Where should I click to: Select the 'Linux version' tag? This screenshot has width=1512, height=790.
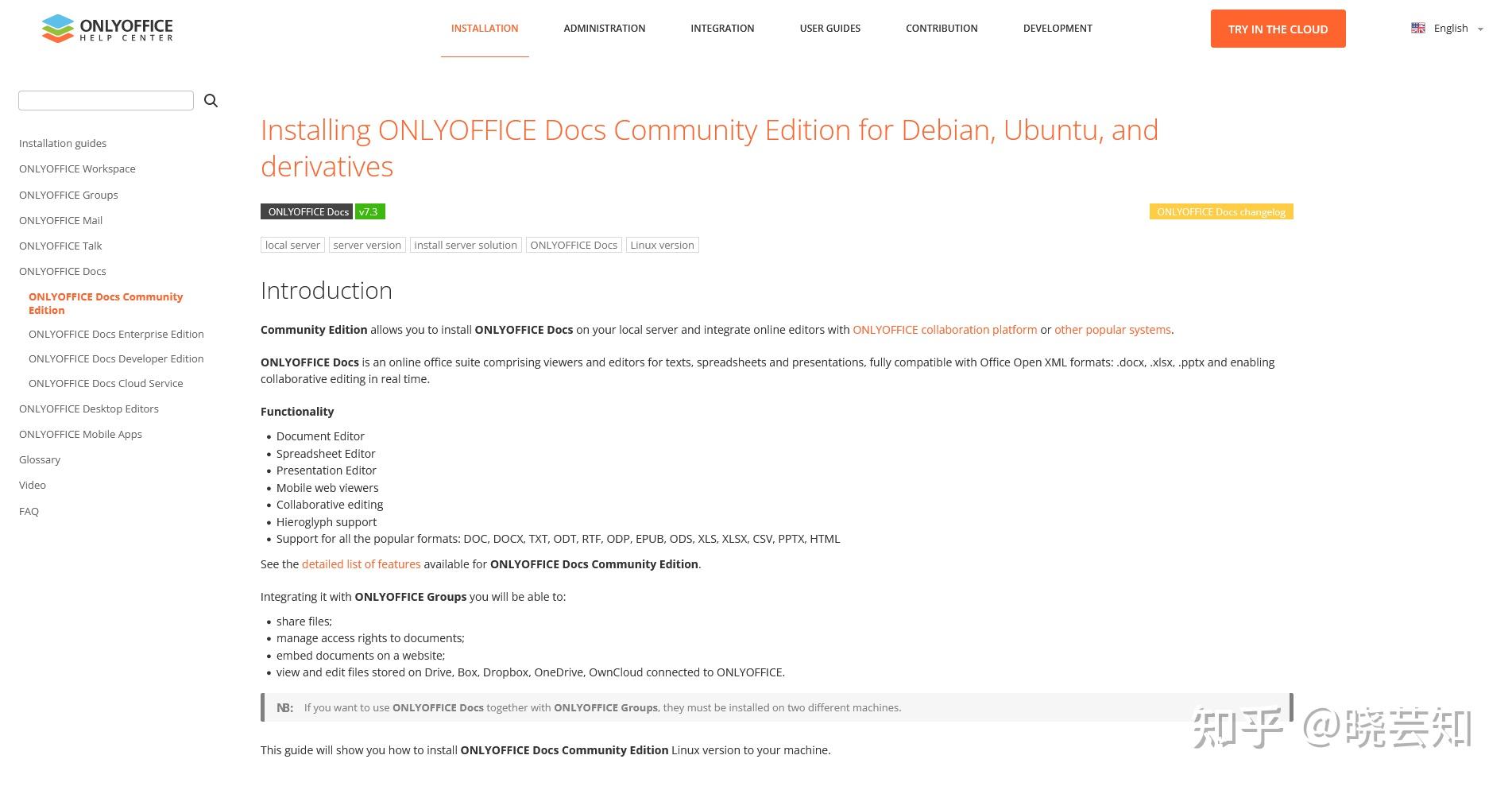pos(662,245)
